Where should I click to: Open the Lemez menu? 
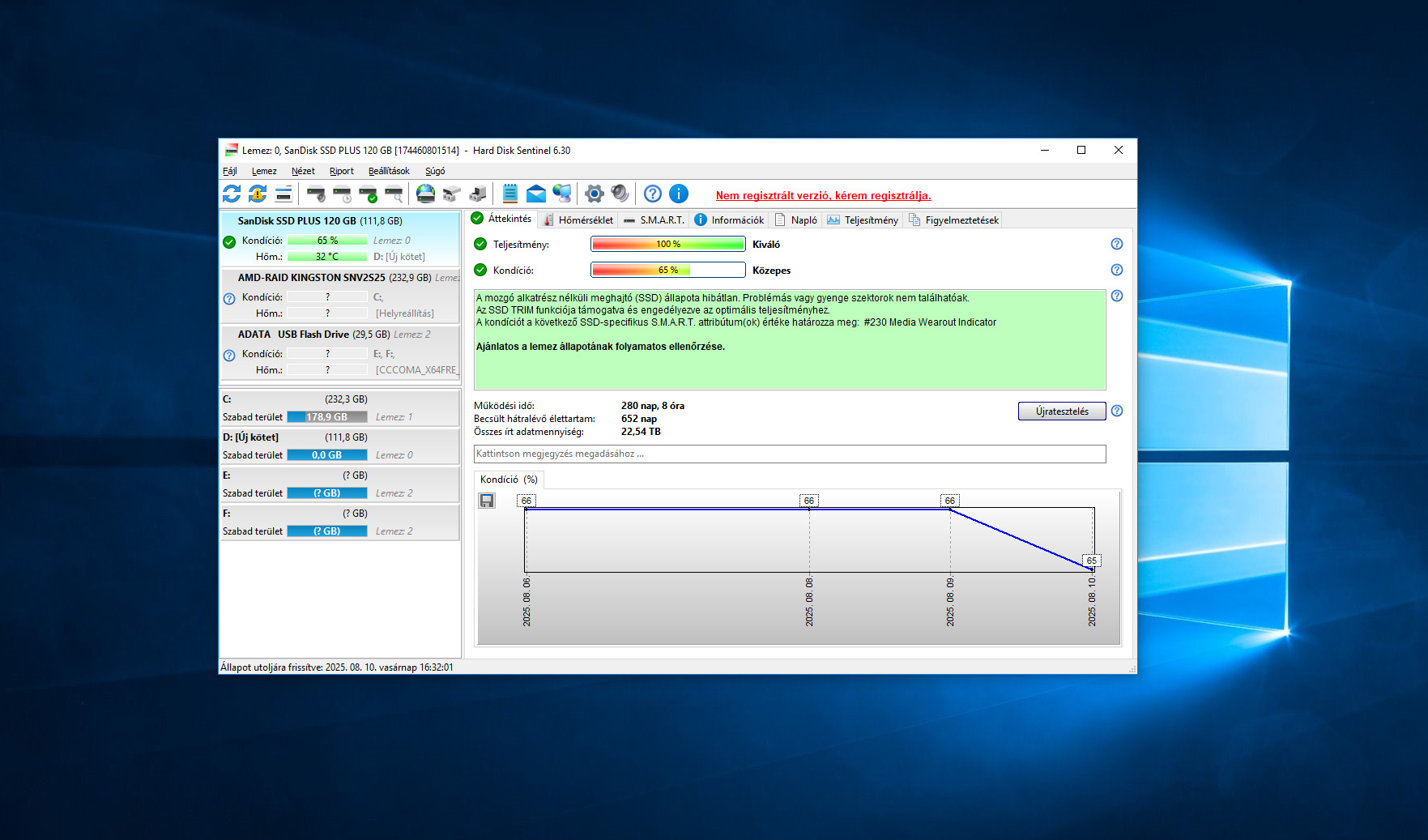[x=264, y=171]
